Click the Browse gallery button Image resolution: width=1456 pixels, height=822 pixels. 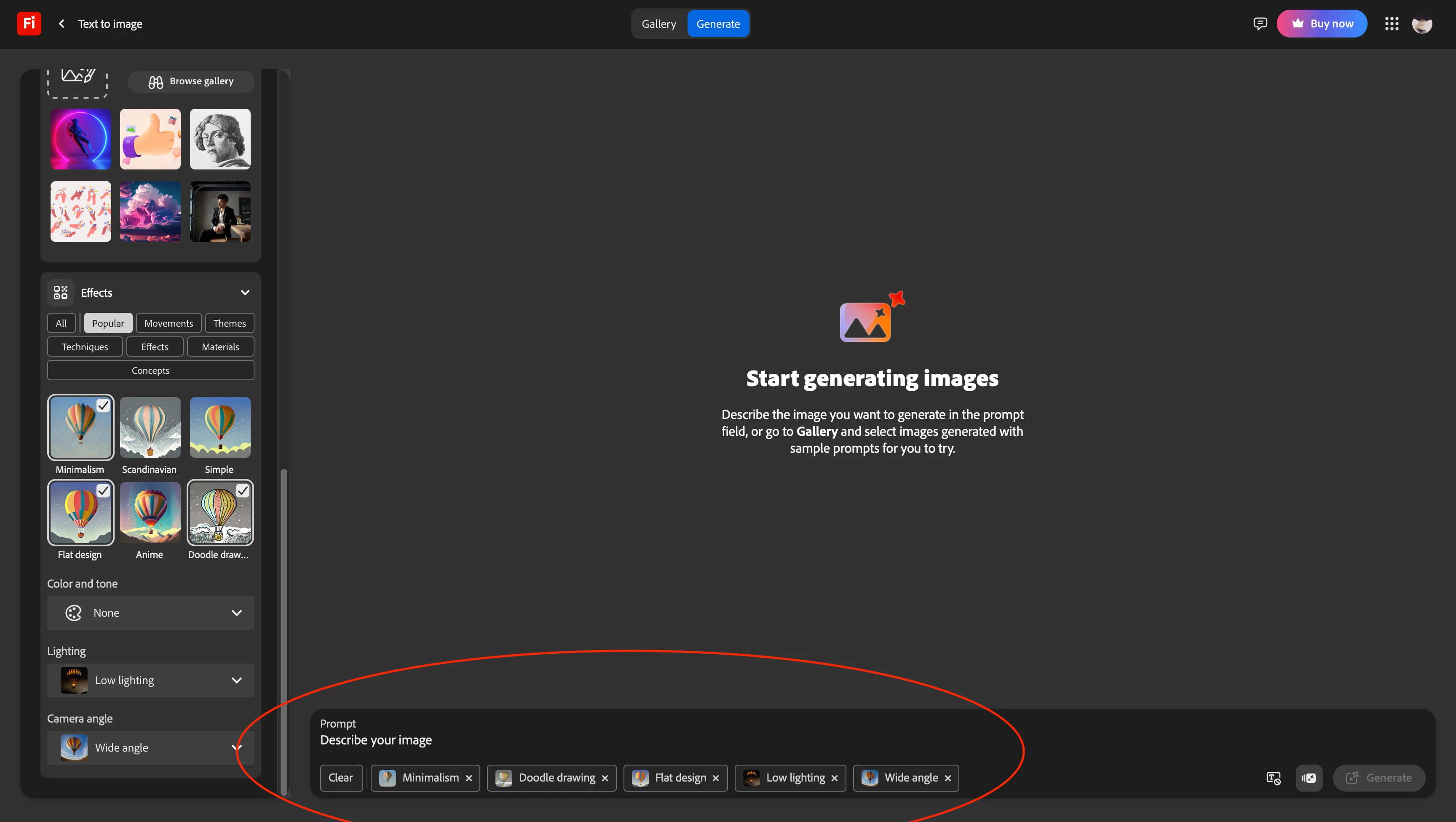pyautogui.click(x=191, y=81)
